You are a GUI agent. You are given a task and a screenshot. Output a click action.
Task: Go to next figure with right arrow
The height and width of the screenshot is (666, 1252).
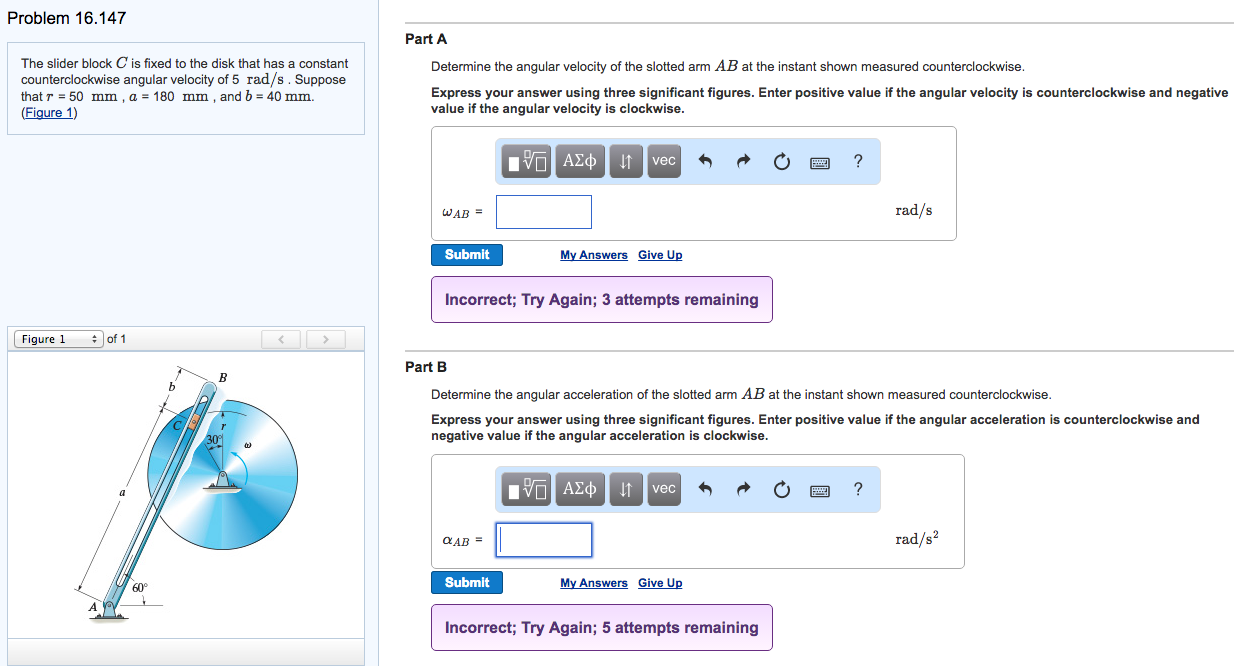coord(325,340)
